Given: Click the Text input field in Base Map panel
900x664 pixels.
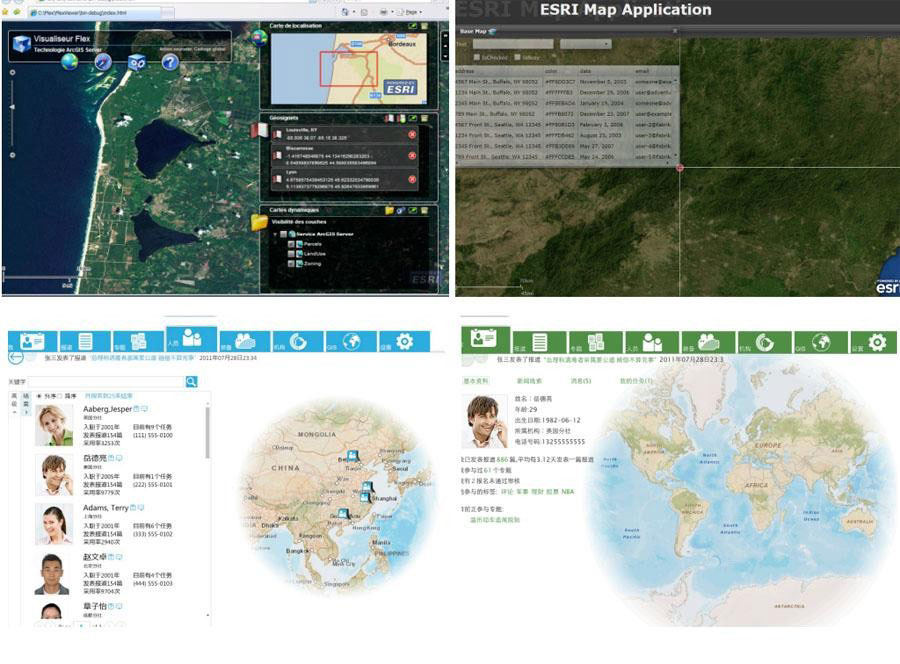Looking at the screenshot, I should (513, 44).
